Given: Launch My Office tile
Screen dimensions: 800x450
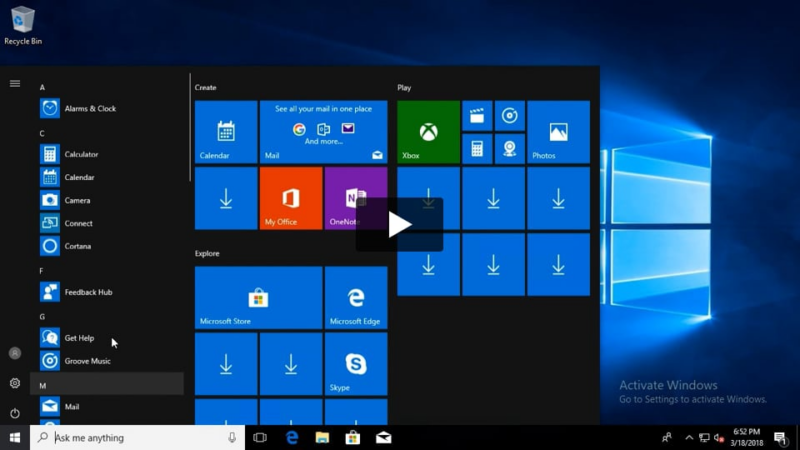Looking at the screenshot, I should point(290,198).
